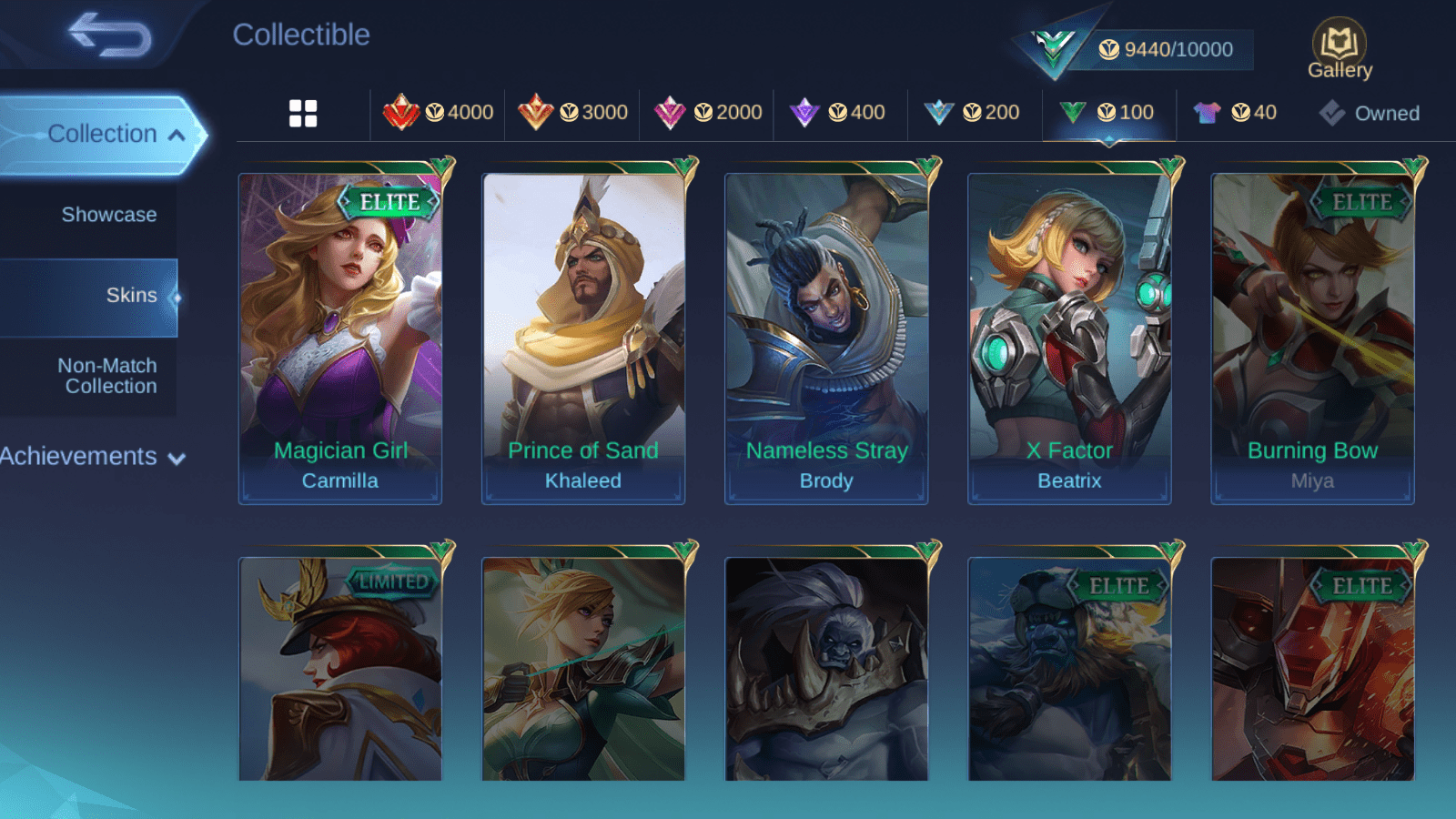The width and height of the screenshot is (1456, 819).
Task: Tap the 9440/10000 collection points bar
Action: click(1165, 49)
